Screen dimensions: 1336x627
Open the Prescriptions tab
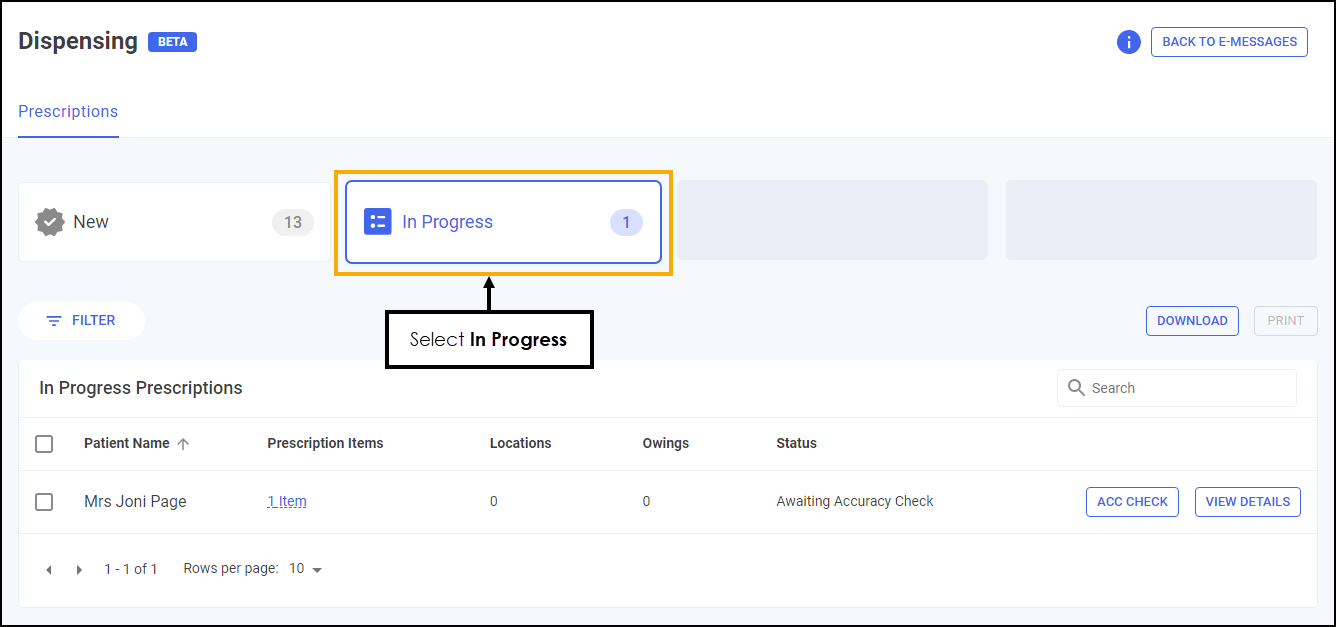tap(68, 112)
